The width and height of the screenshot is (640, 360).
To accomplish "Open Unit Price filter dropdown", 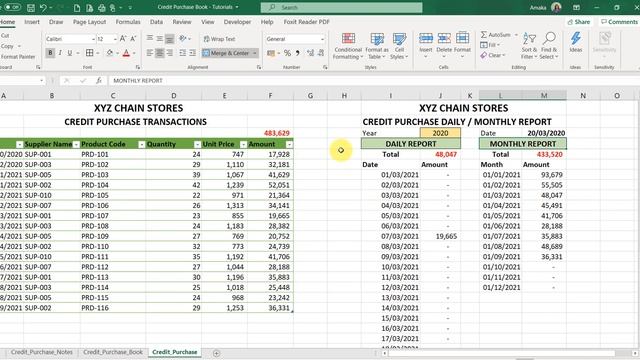I will pyautogui.click(x=243, y=144).
